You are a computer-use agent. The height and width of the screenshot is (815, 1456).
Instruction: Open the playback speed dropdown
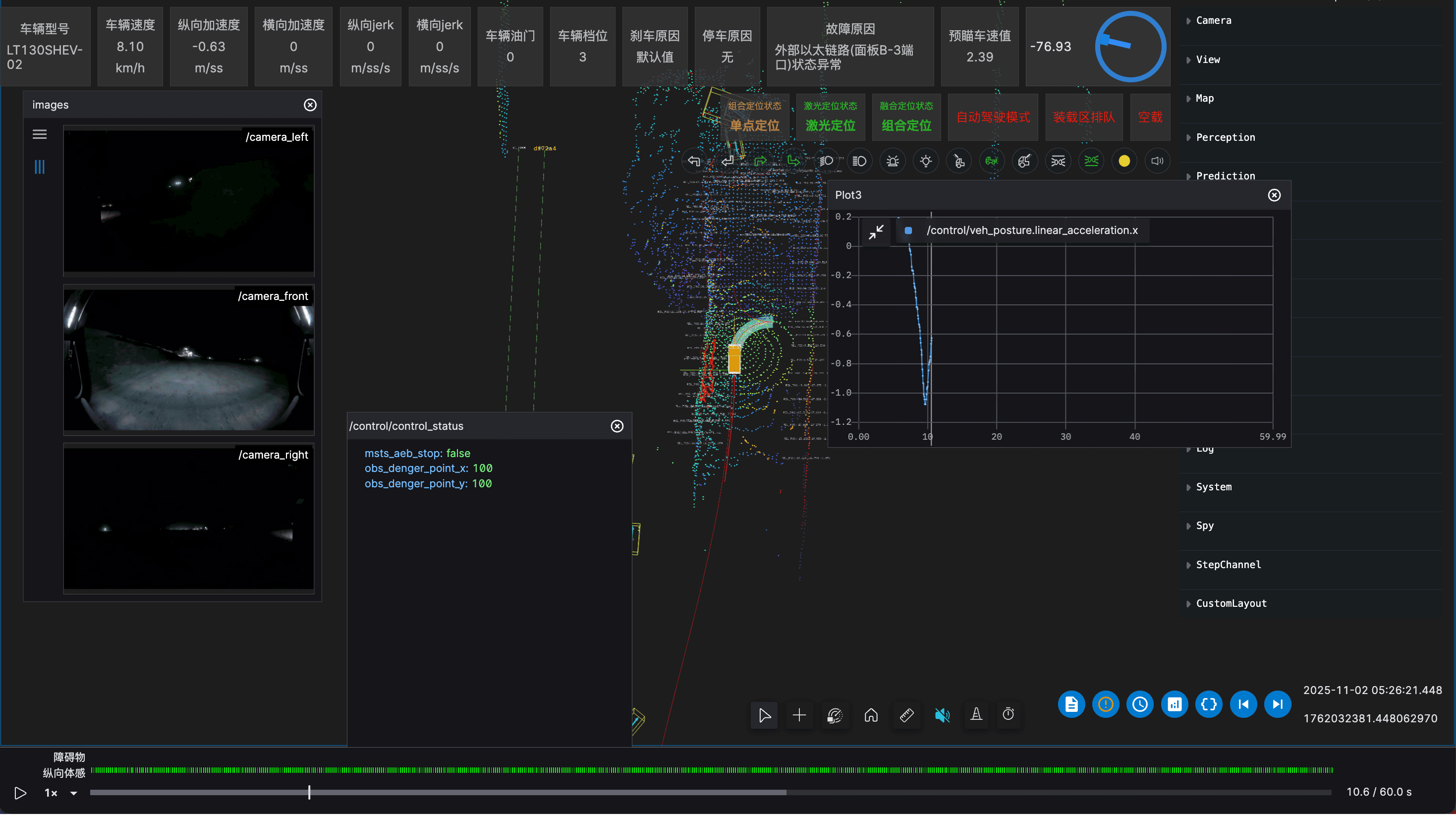pos(73,794)
